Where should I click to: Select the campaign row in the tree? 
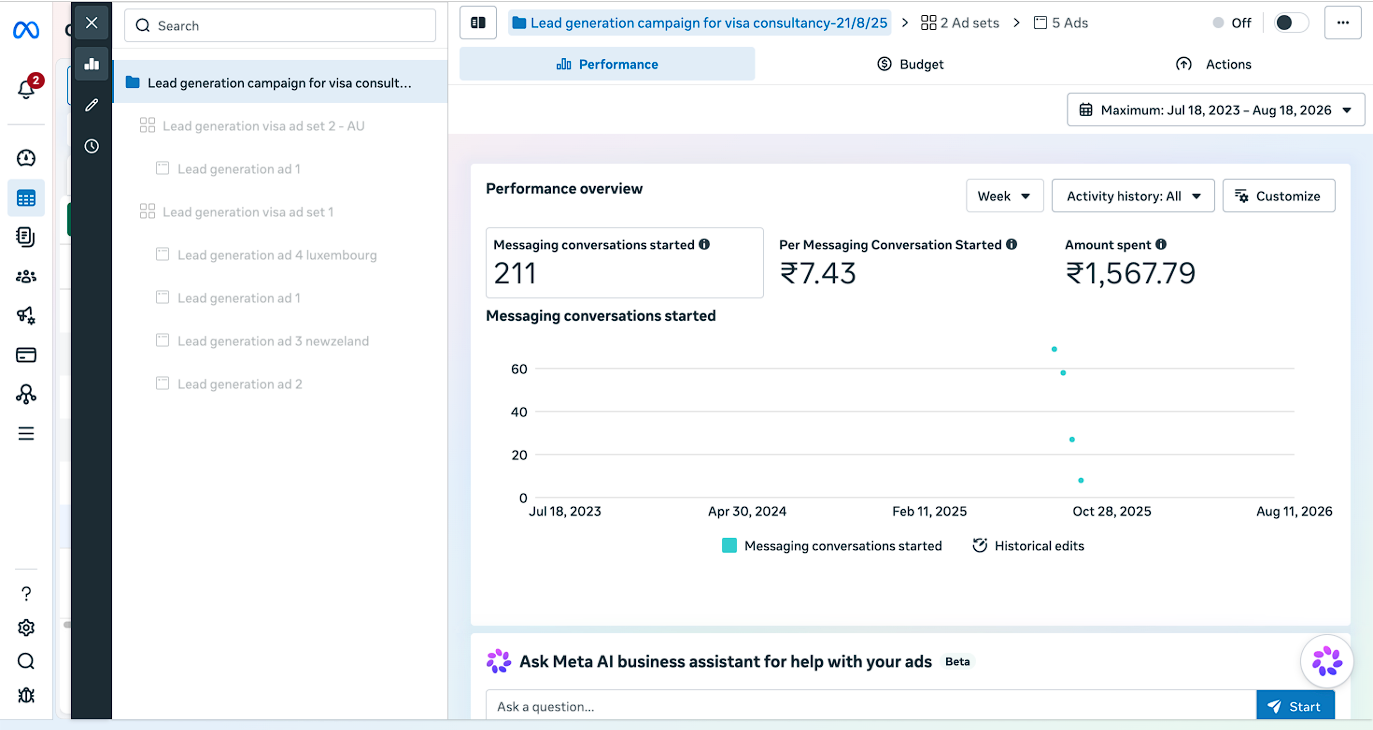coord(280,83)
